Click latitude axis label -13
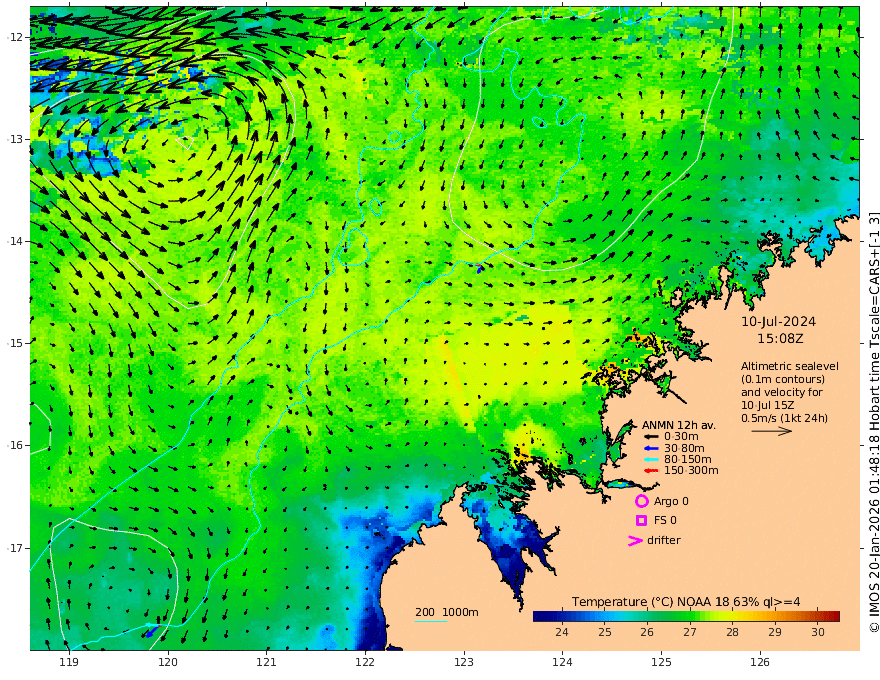The height and width of the screenshot is (680, 880). 15,139
